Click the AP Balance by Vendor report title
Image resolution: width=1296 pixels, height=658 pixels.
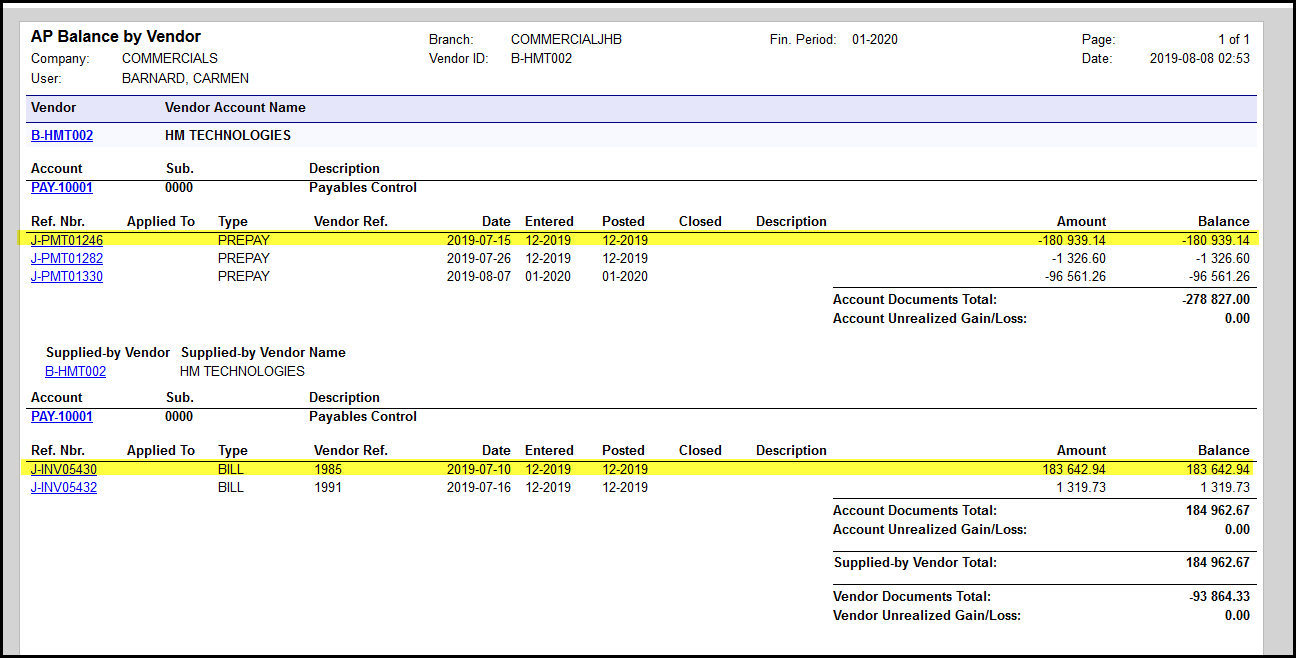(x=115, y=37)
